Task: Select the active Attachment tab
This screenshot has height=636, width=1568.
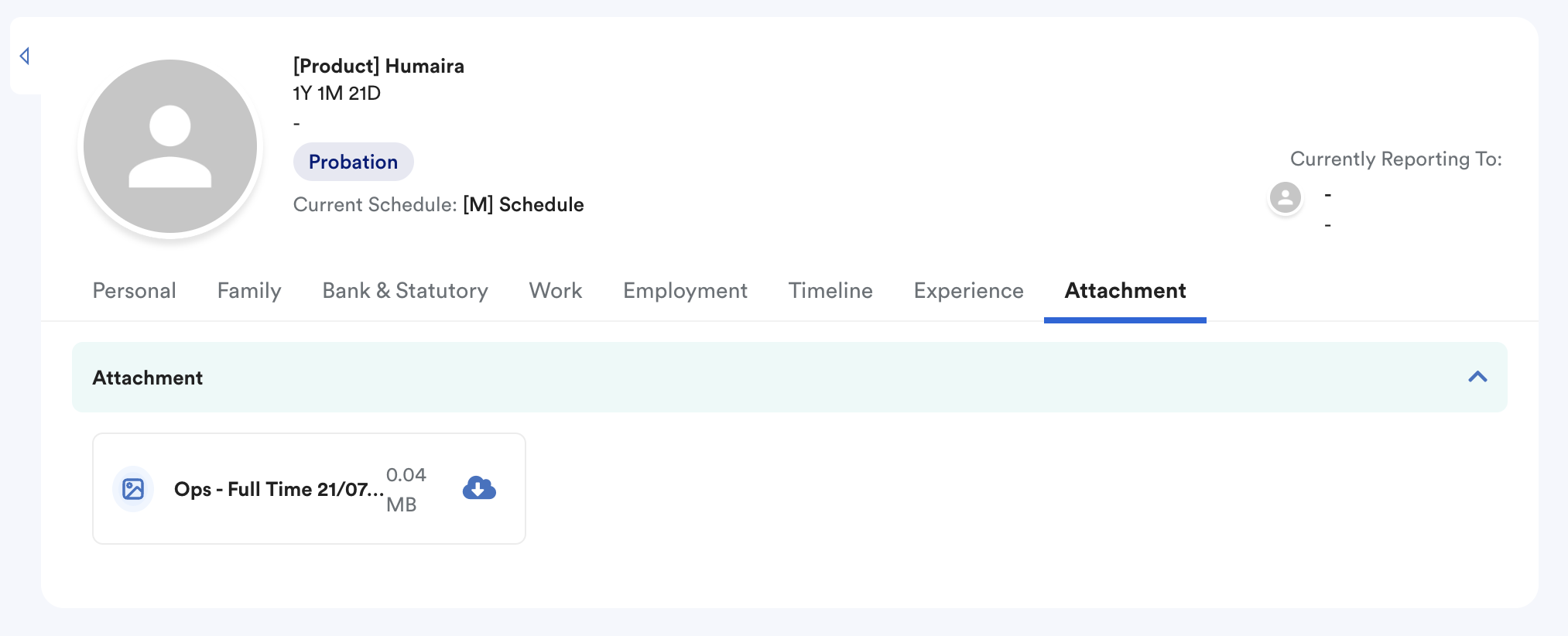Action: coord(1125,291)
